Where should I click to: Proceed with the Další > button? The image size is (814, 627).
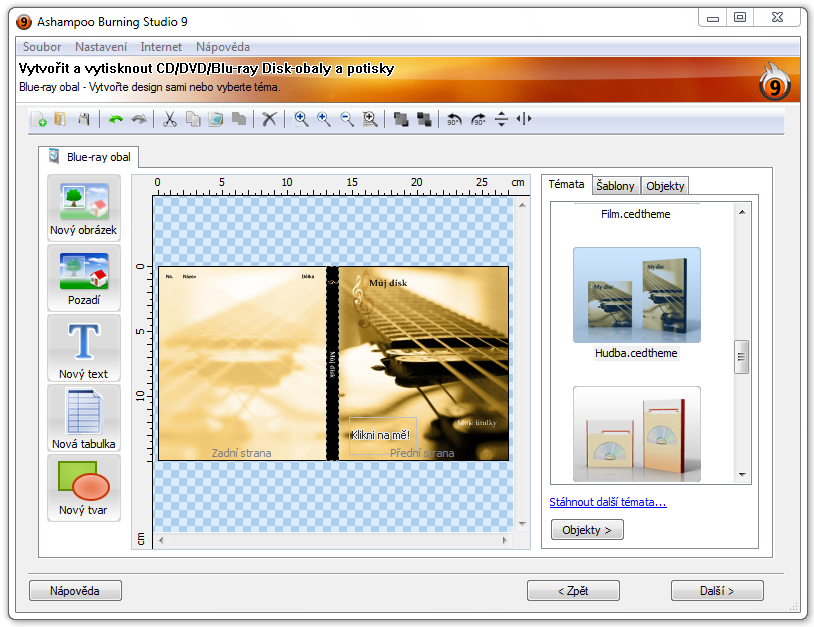tap(717, 591)
